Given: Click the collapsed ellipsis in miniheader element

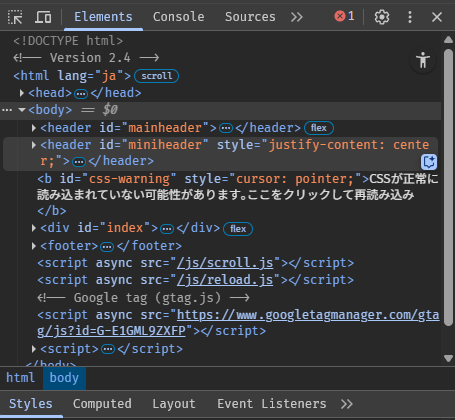Looking at the screenshot, I should pos(79,162).
